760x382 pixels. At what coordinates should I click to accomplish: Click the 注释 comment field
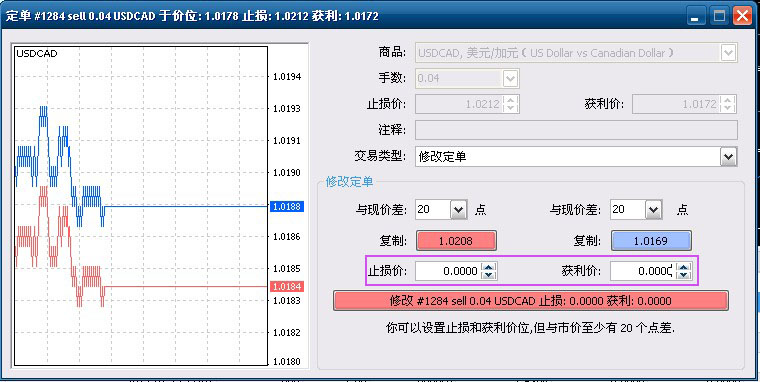(576, 130)
